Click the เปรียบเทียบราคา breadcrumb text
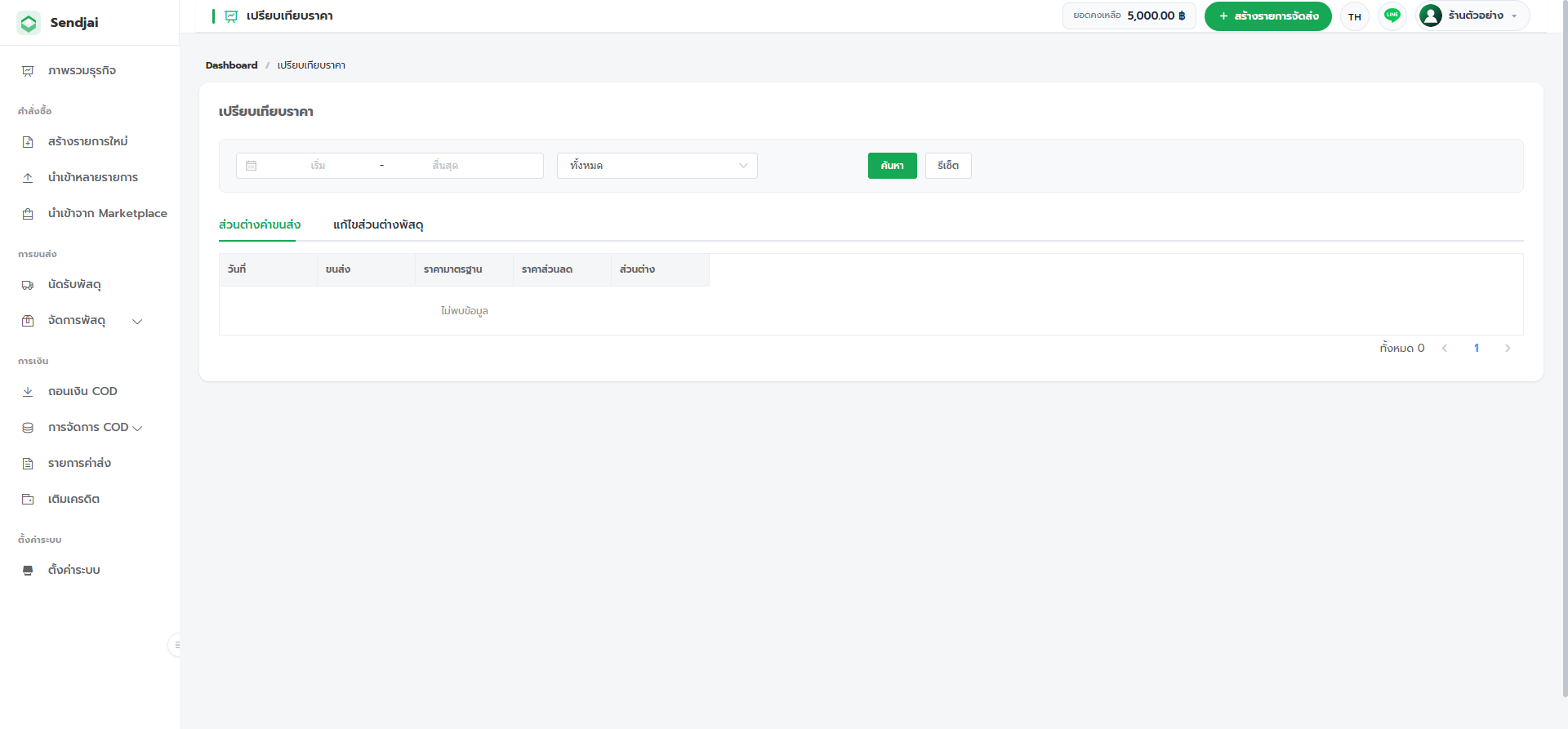This screenshot has height=729, width=1568. (x=311, y=65)
